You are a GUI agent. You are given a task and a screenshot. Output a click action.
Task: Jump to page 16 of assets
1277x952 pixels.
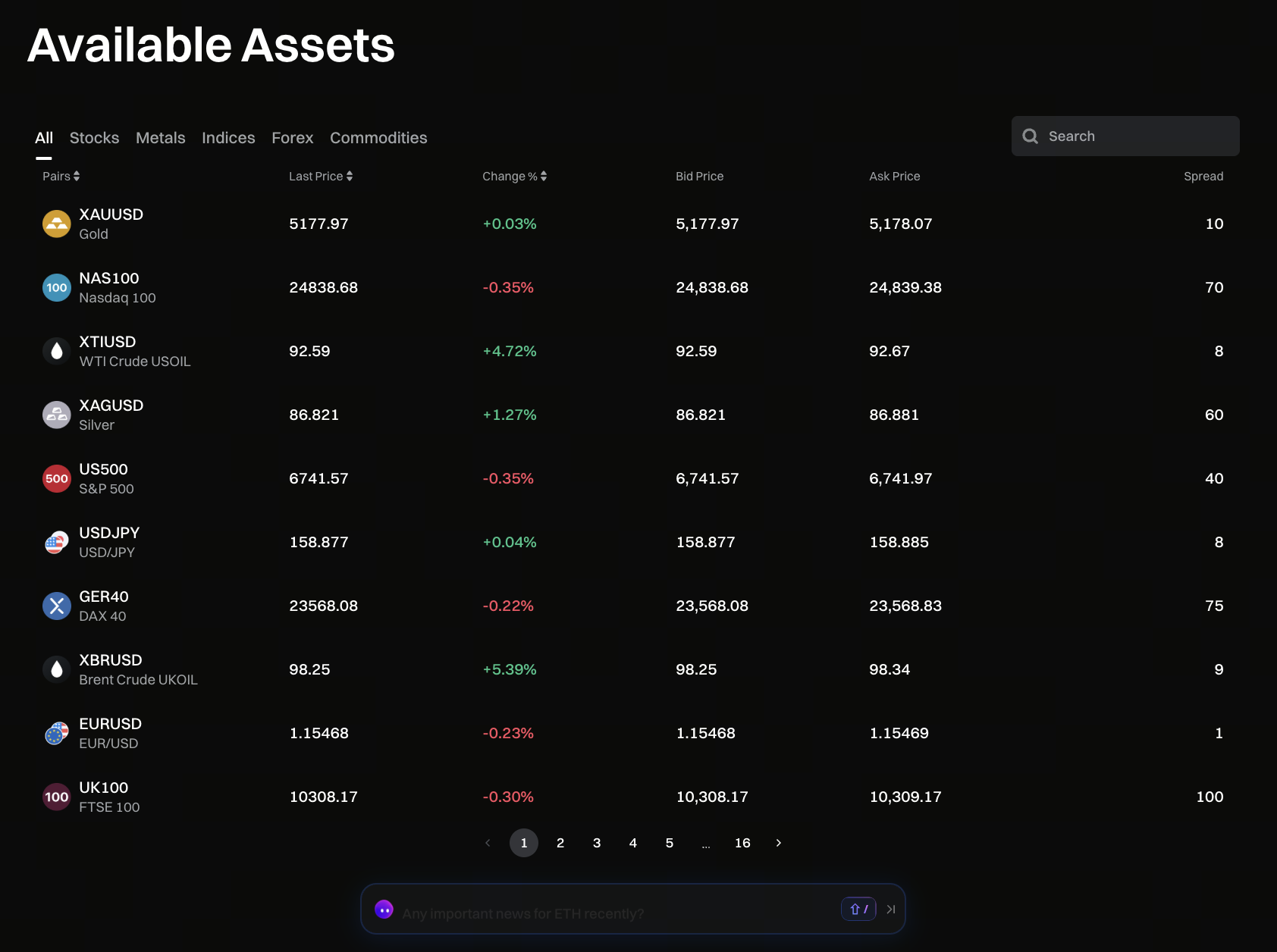coord(742,843)
